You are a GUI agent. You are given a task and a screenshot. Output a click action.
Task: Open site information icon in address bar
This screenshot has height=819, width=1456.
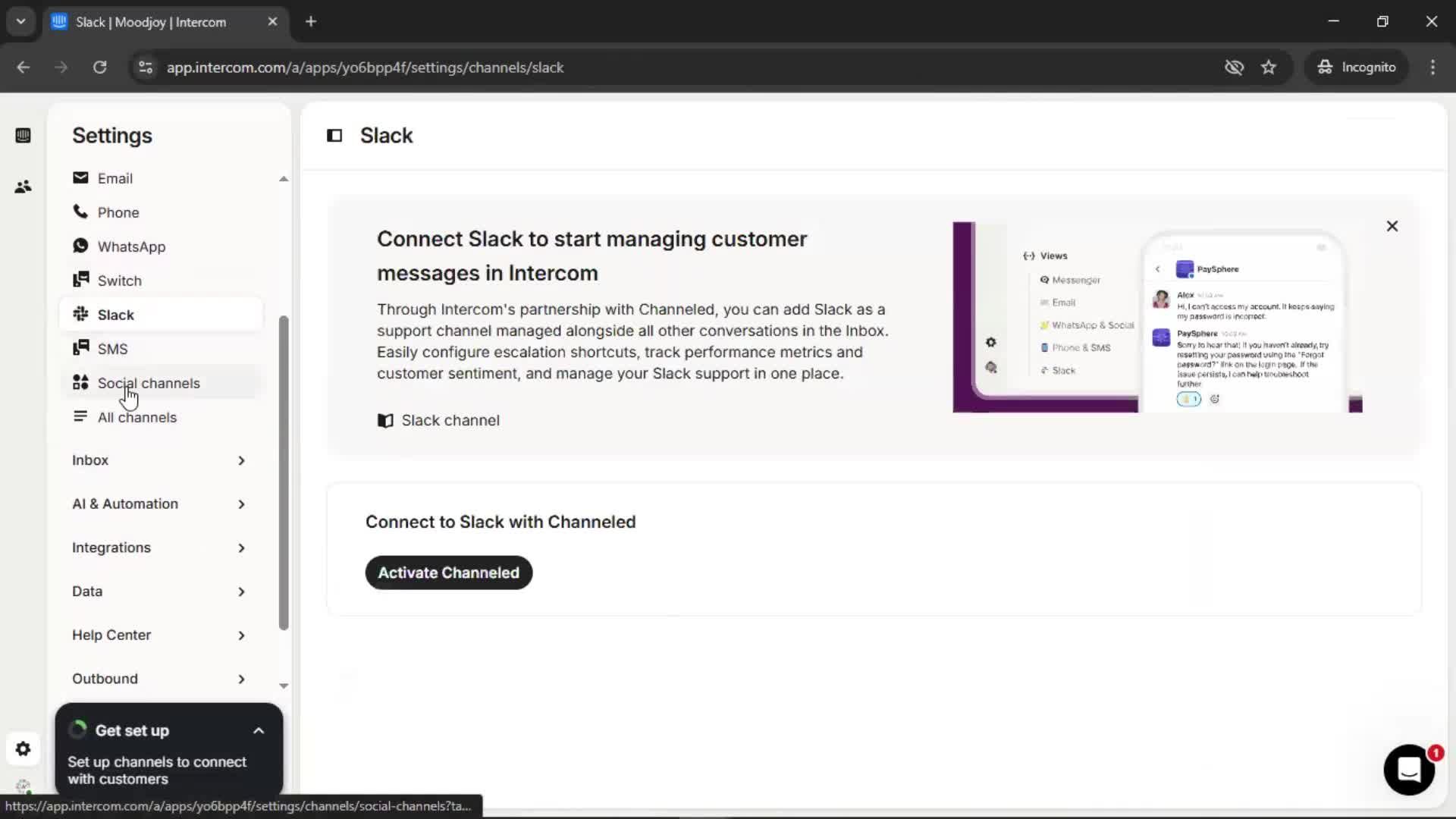pyautogui.click(x=145, y=67)
